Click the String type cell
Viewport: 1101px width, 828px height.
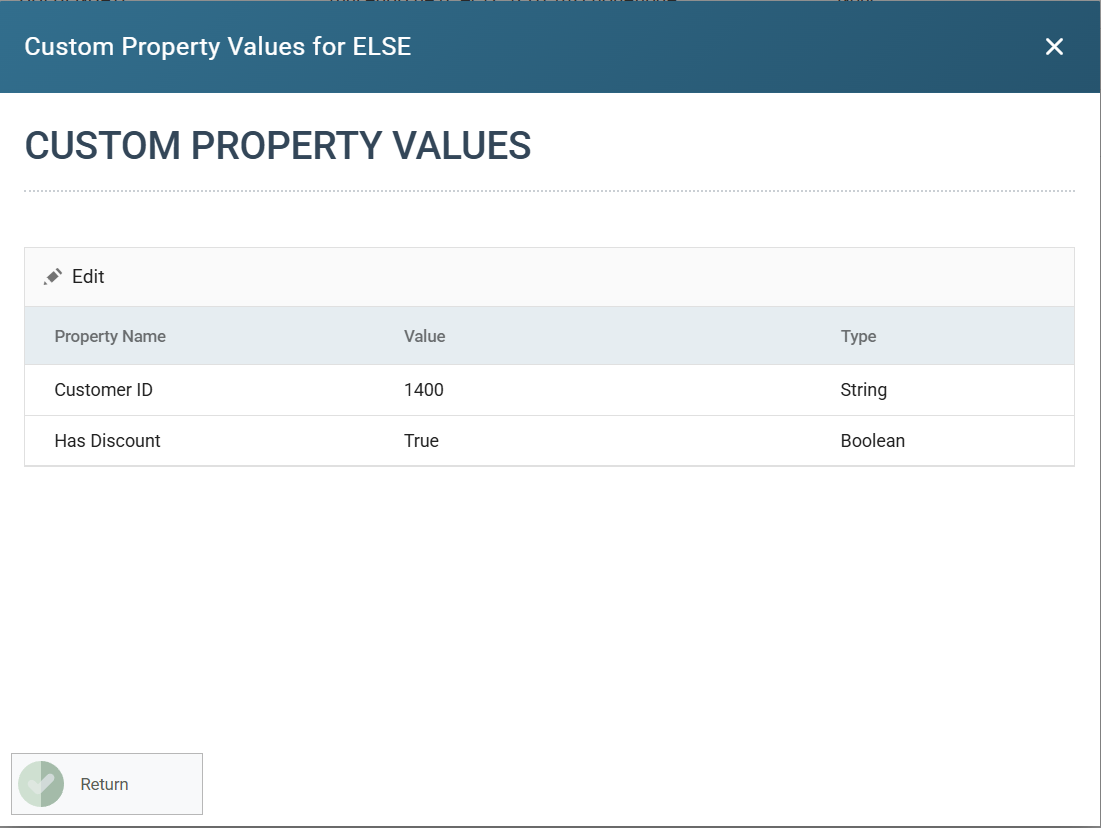[864, 390]
